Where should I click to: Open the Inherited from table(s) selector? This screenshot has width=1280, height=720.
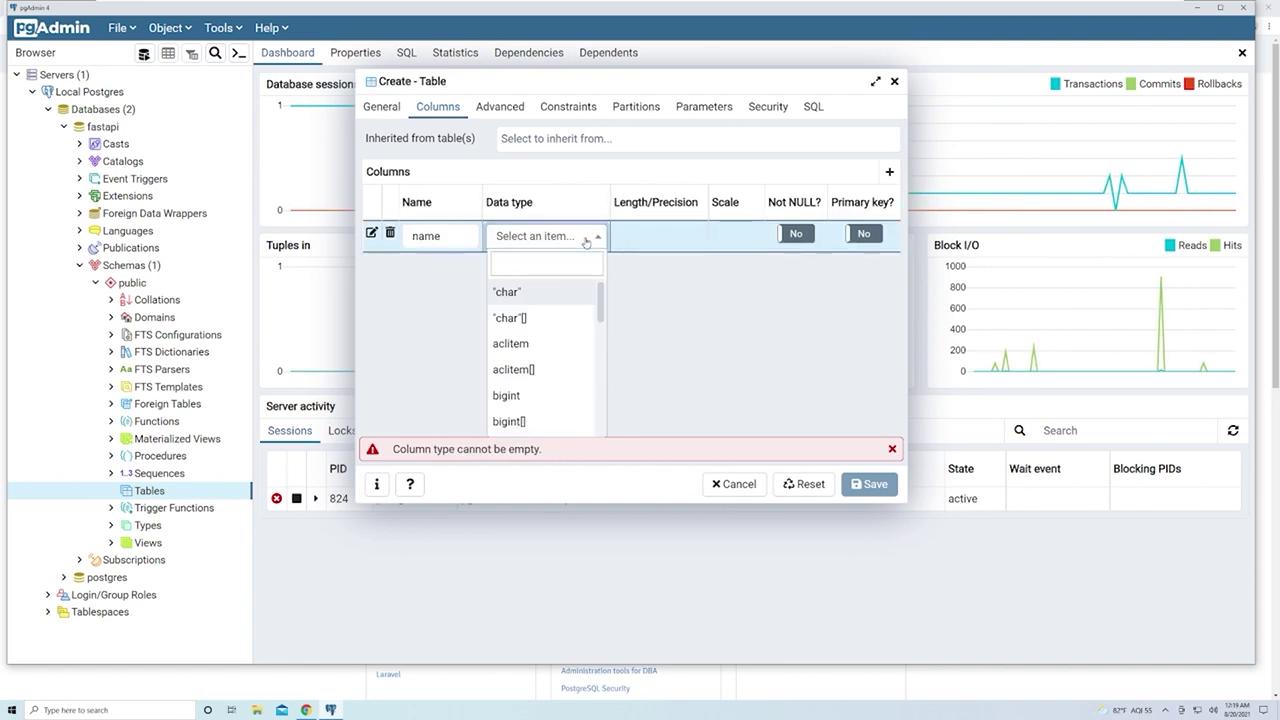click(x=697, y=139)
